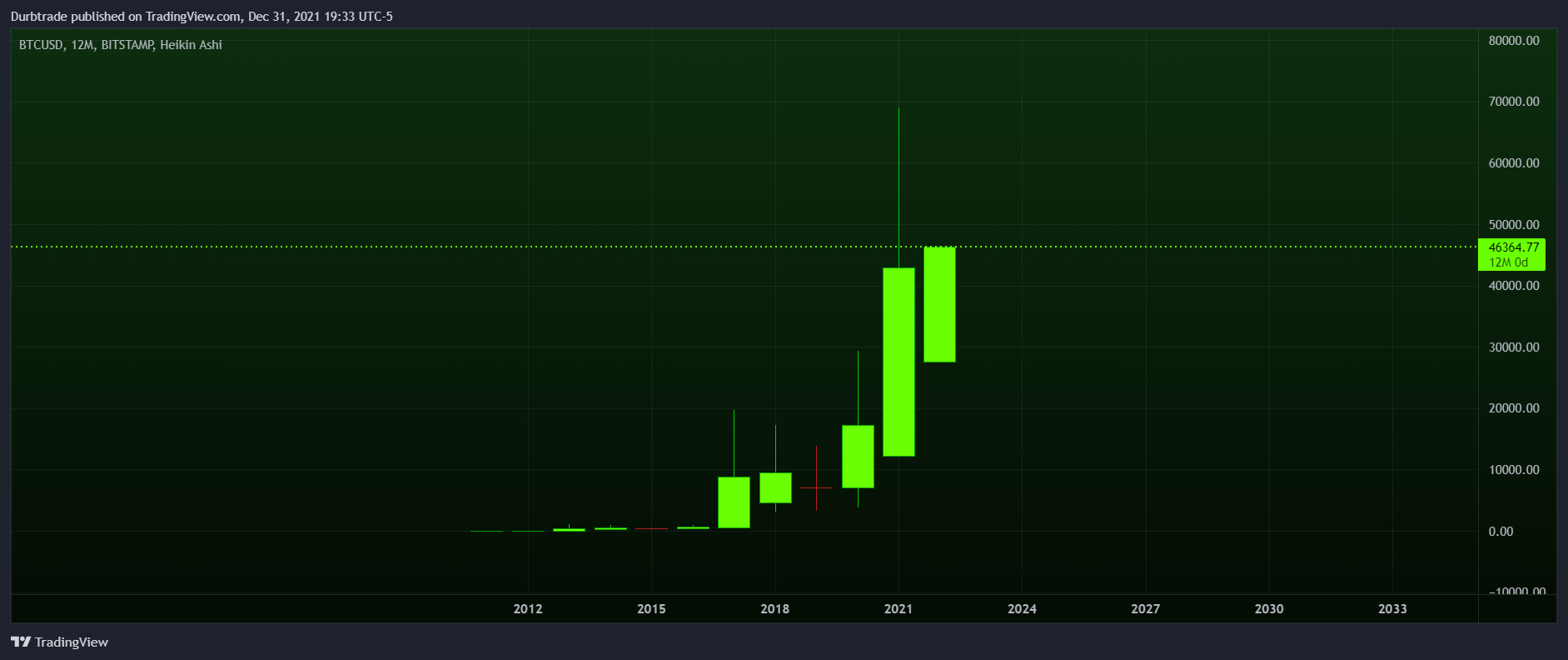Click the 12M 0d countdown label

coord(1509,262)
